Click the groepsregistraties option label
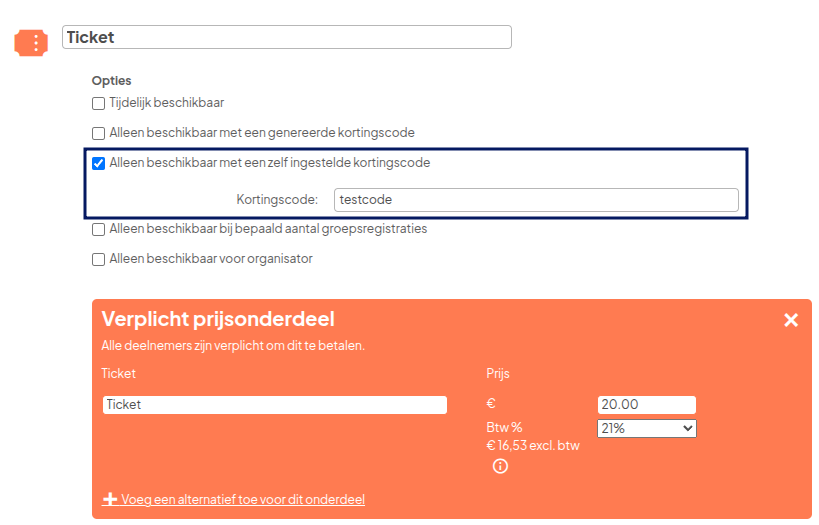Image resolution: width=819 pixels, height=525 pixels. click(267, 229)
